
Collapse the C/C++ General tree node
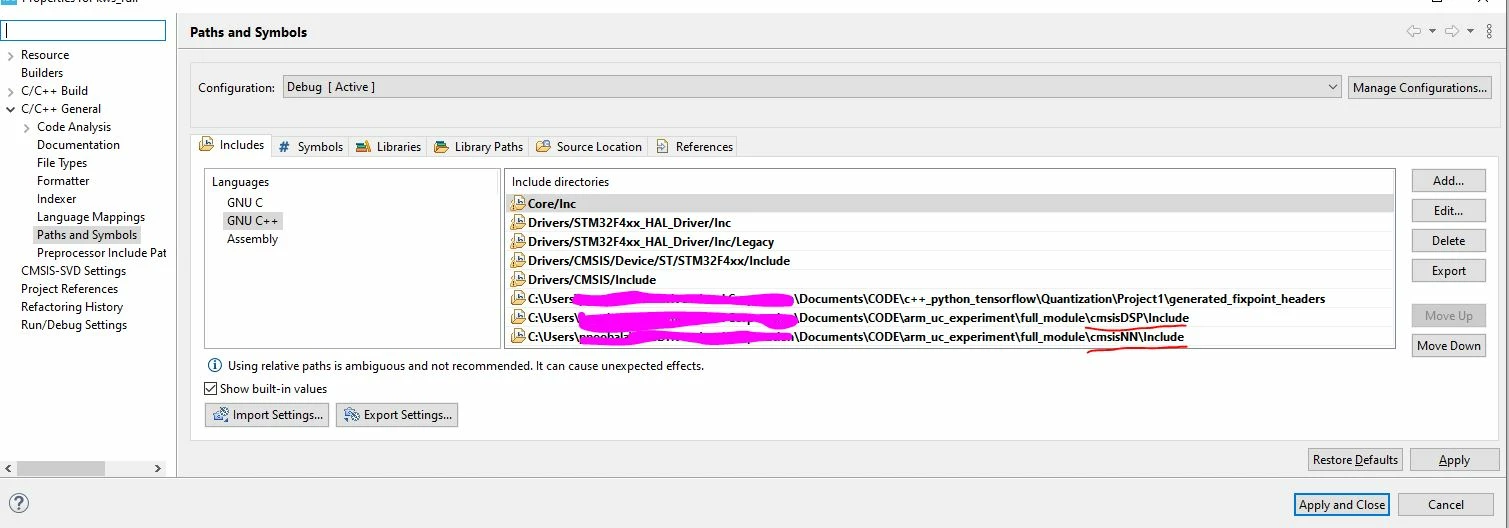[x=10, y=109]
